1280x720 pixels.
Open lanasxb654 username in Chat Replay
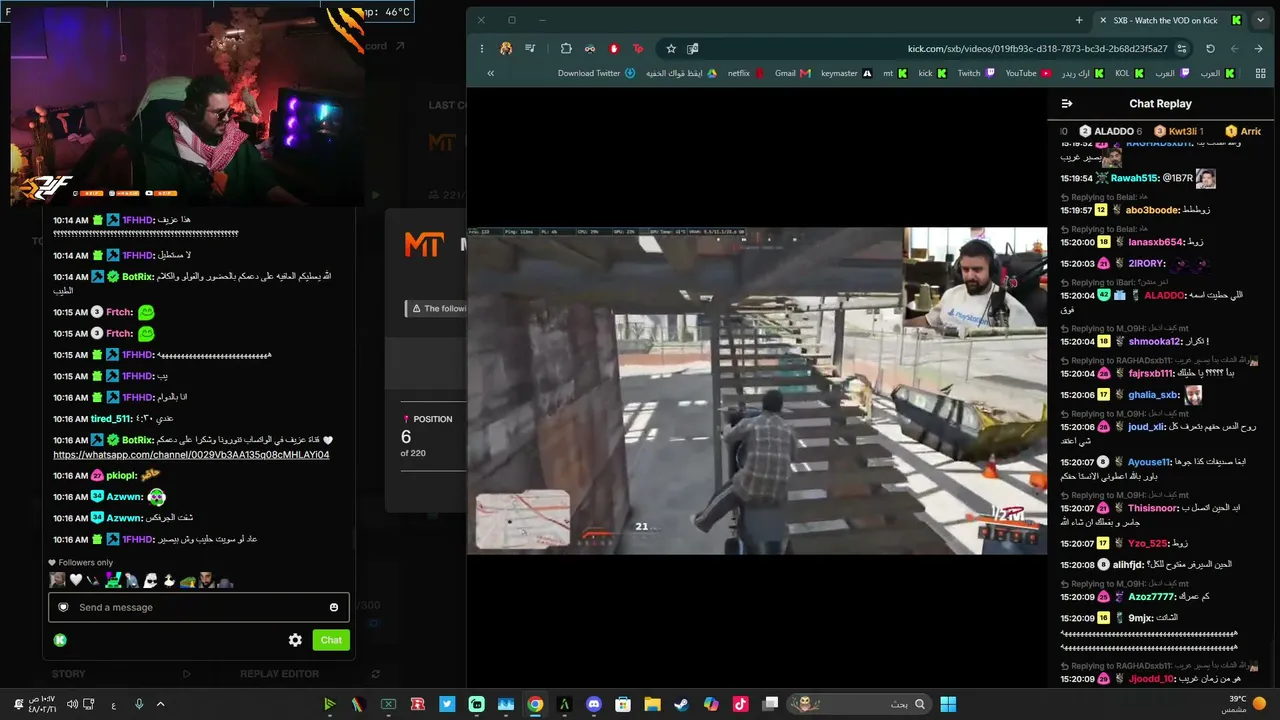(x=1156, y=242)
